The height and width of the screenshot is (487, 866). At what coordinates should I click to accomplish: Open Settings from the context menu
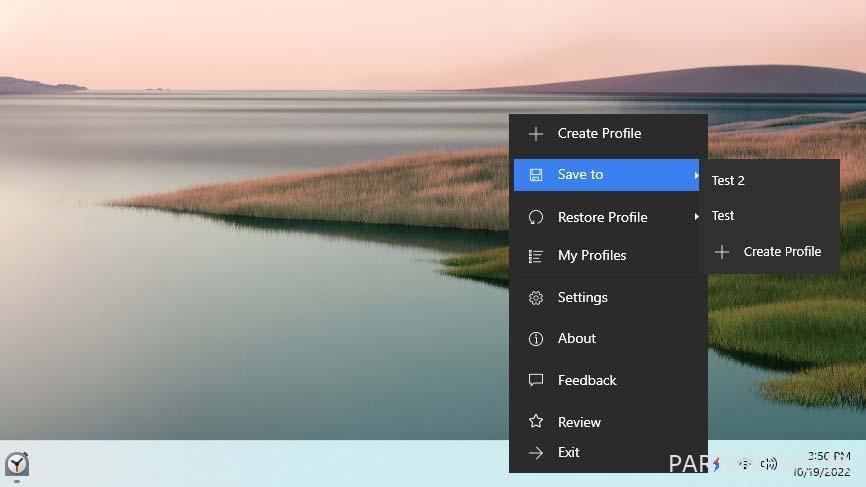[x=608, y=298]
